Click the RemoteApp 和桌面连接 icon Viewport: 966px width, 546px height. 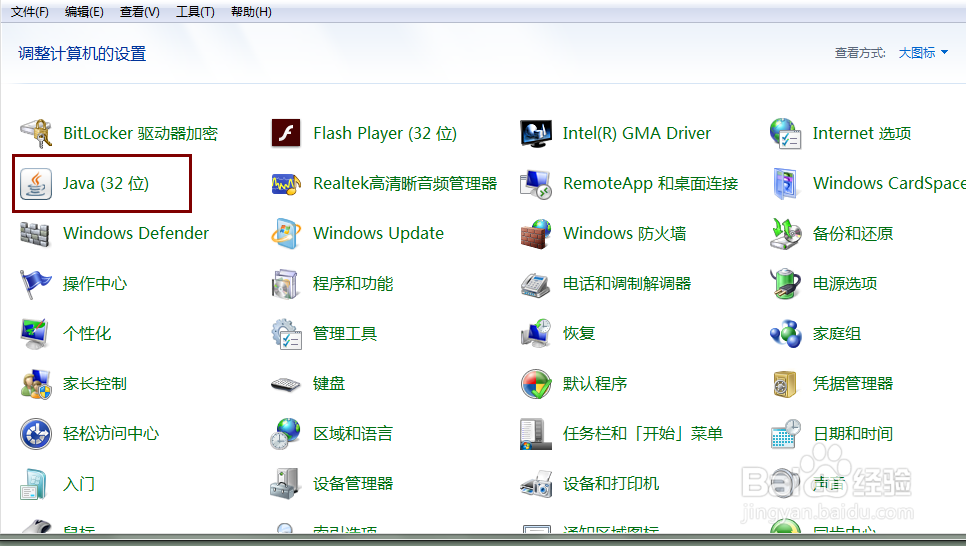[536, 184]
